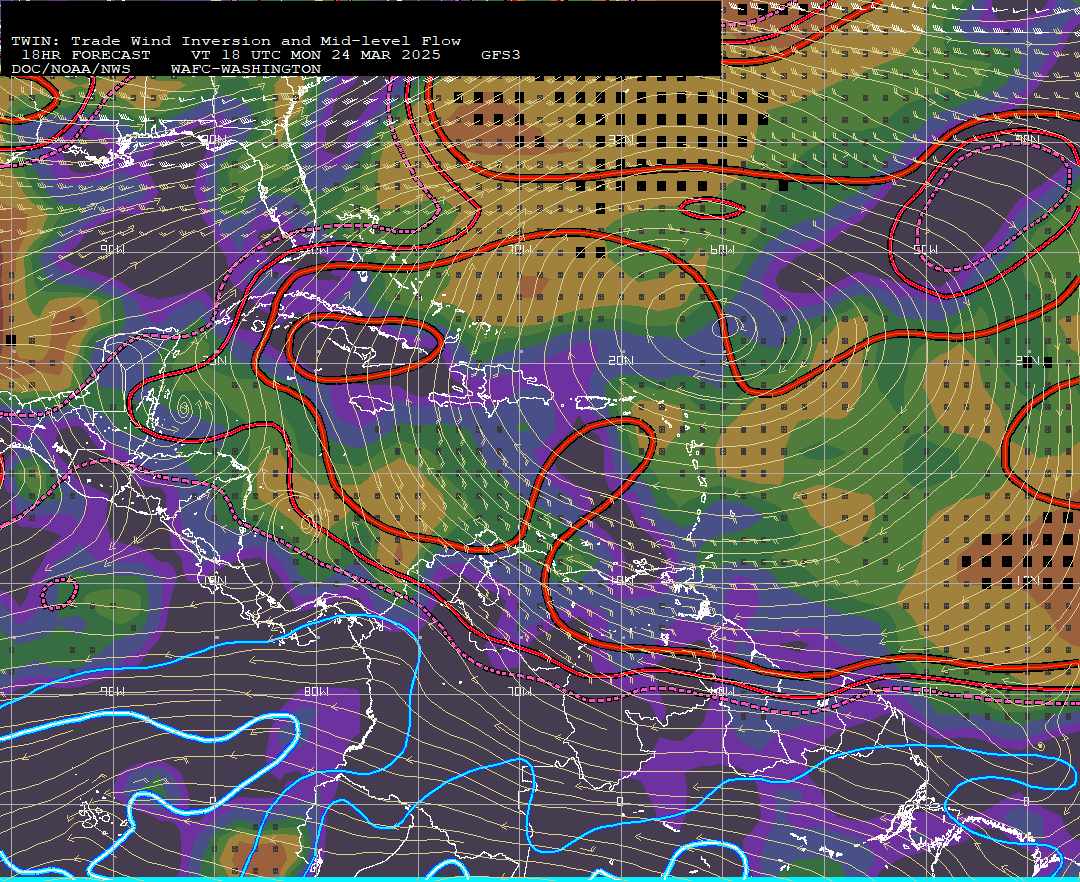1080x882 pixels.
Task: Click the '50W' longitude label near the dashed pink oval
Action: point(925,250)
